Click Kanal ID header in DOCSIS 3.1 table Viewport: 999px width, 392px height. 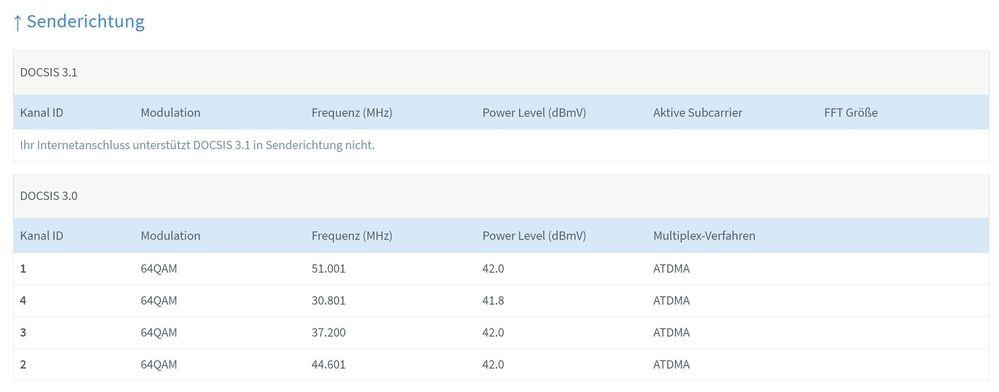click(41, 113)
